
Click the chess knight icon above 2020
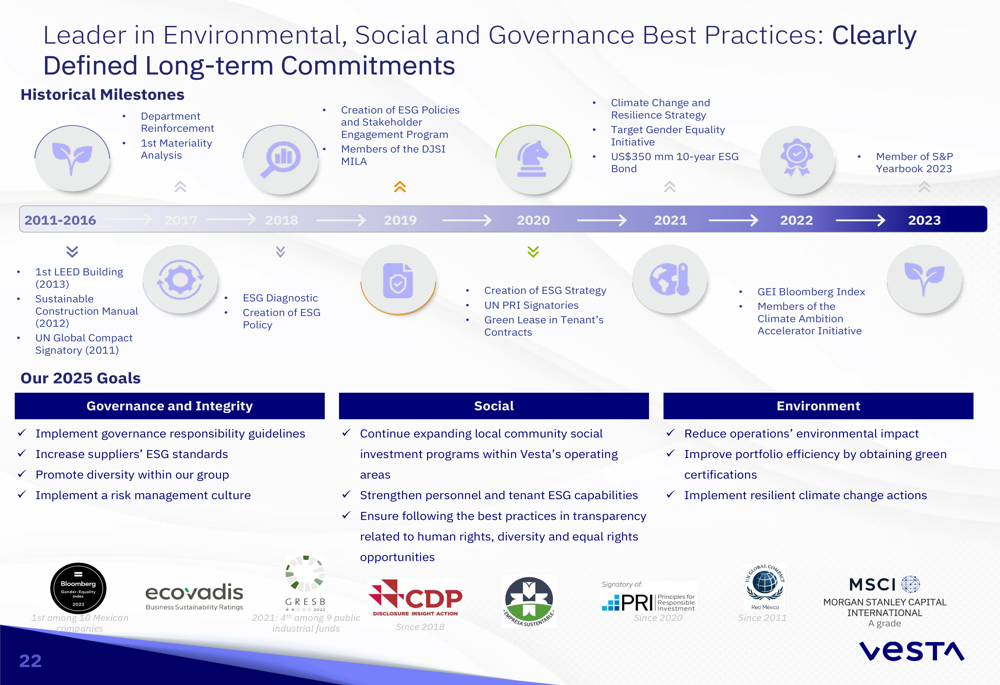click(x=533, y=159)
